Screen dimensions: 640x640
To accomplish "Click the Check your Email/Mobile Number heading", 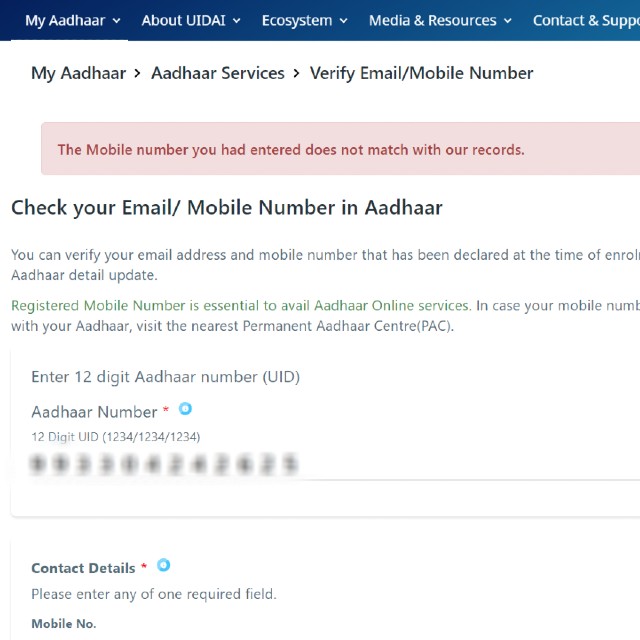I will coord(226,208).
